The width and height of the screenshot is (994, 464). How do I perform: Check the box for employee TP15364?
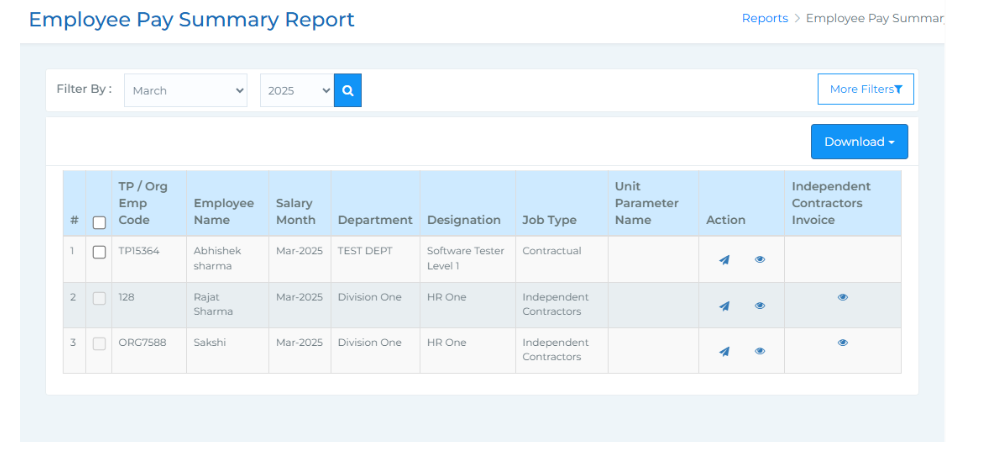point(99,252)
